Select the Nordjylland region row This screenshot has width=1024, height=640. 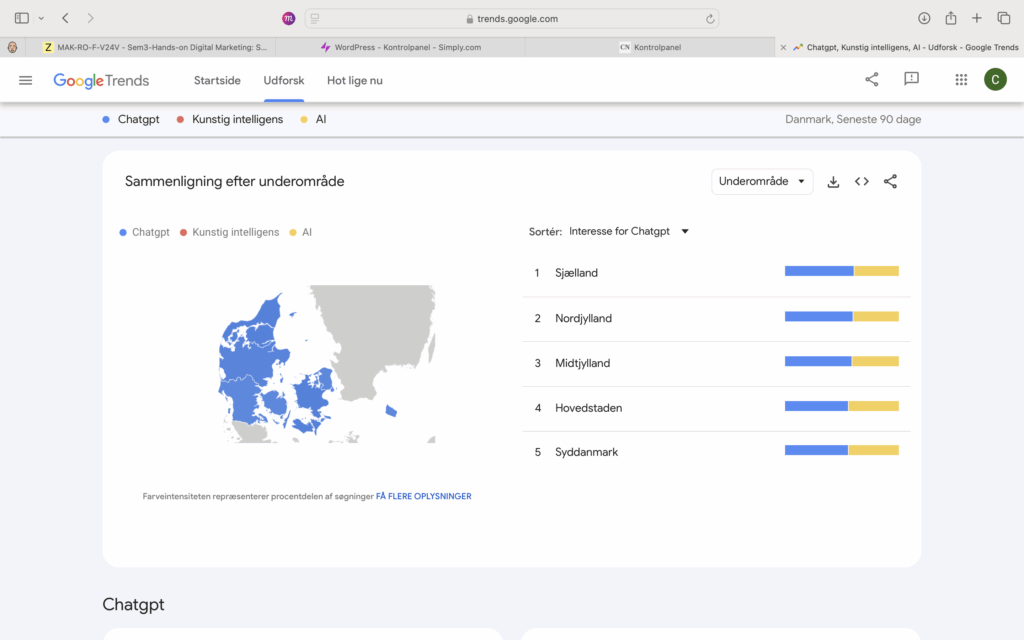coord(583,318)
